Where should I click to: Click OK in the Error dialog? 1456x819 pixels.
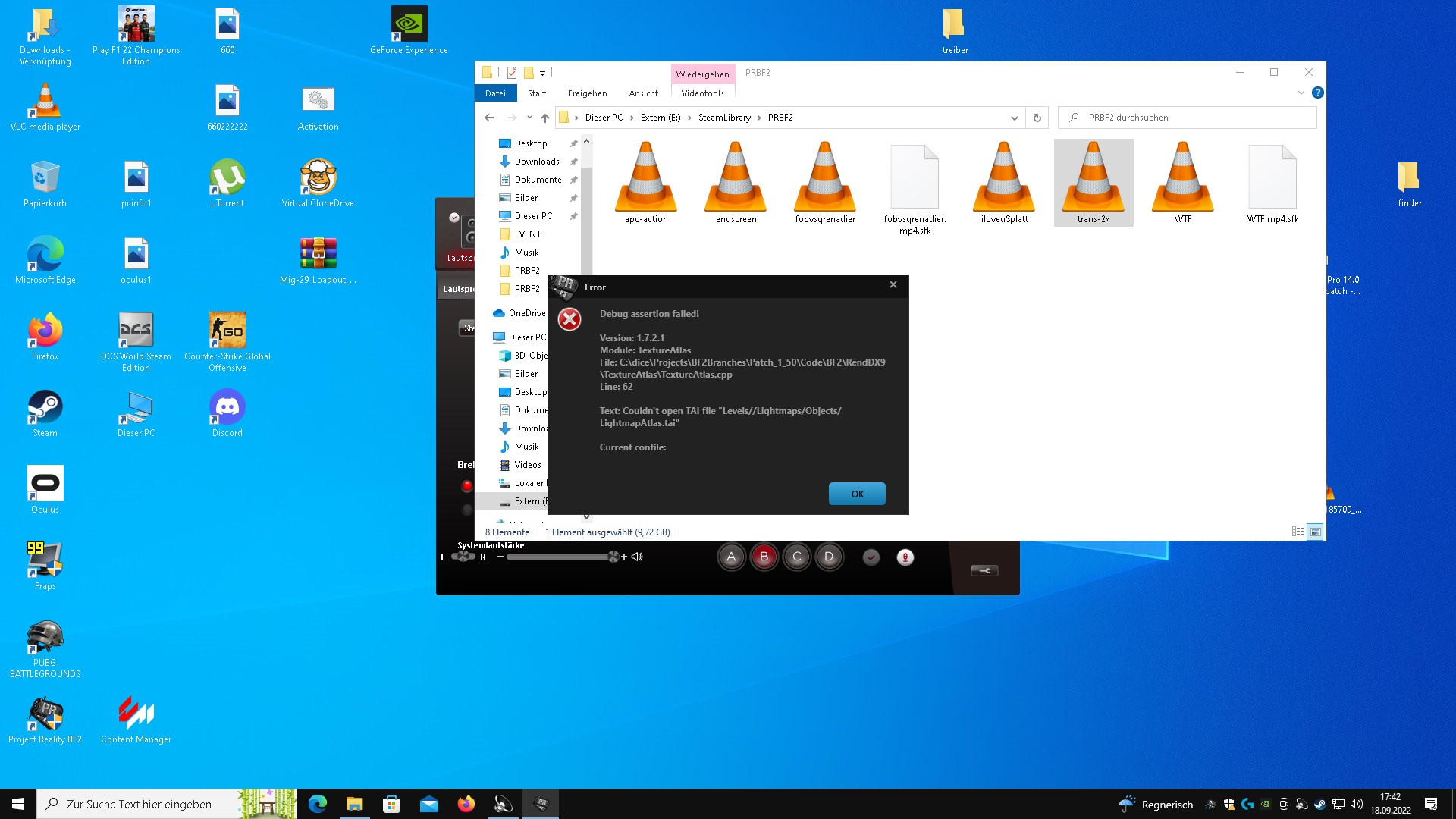857,494
